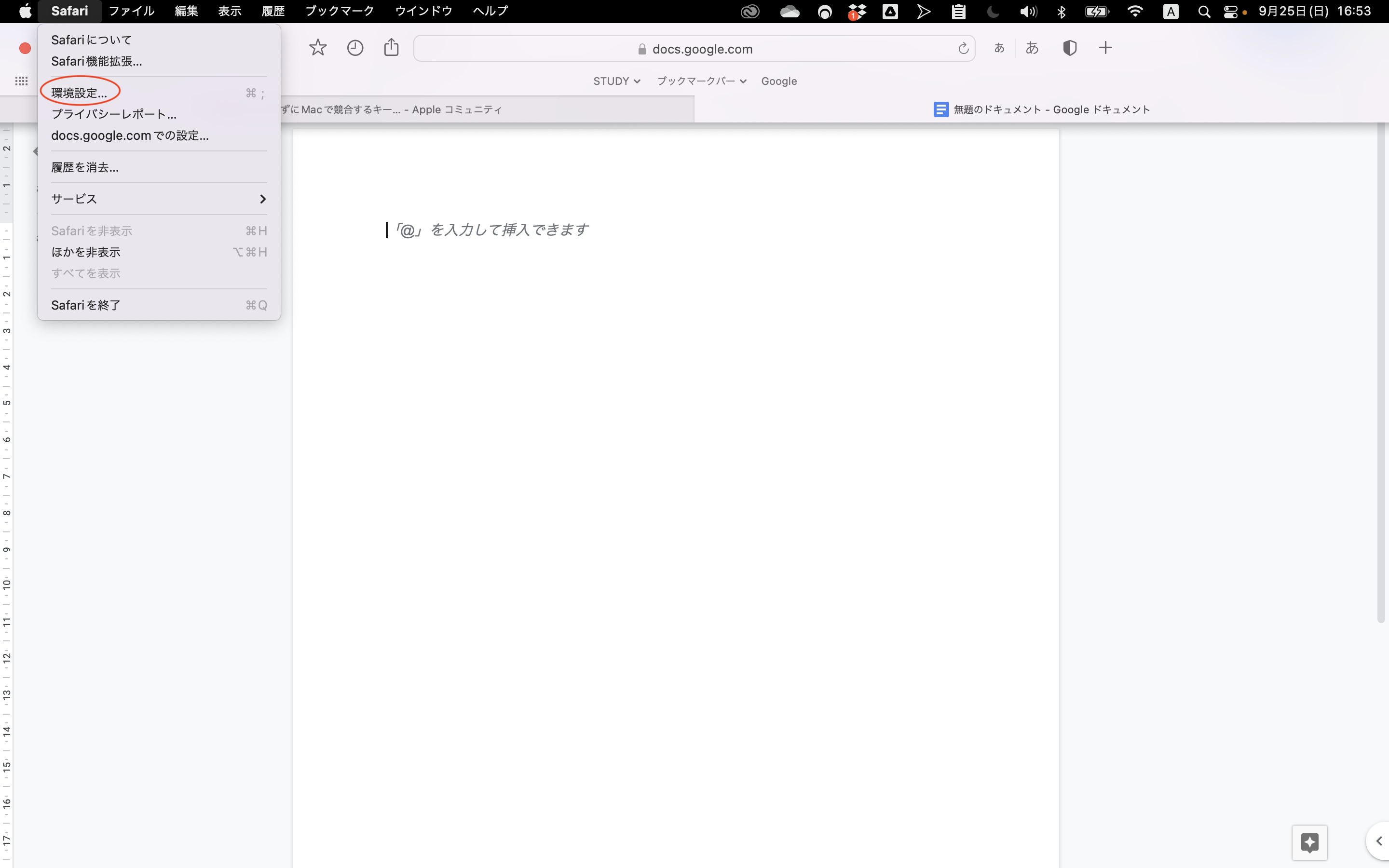Viewport: 1389px width, 868px height.
Task: Choose 履歴を消去... from menu
Action: point(85,167)
